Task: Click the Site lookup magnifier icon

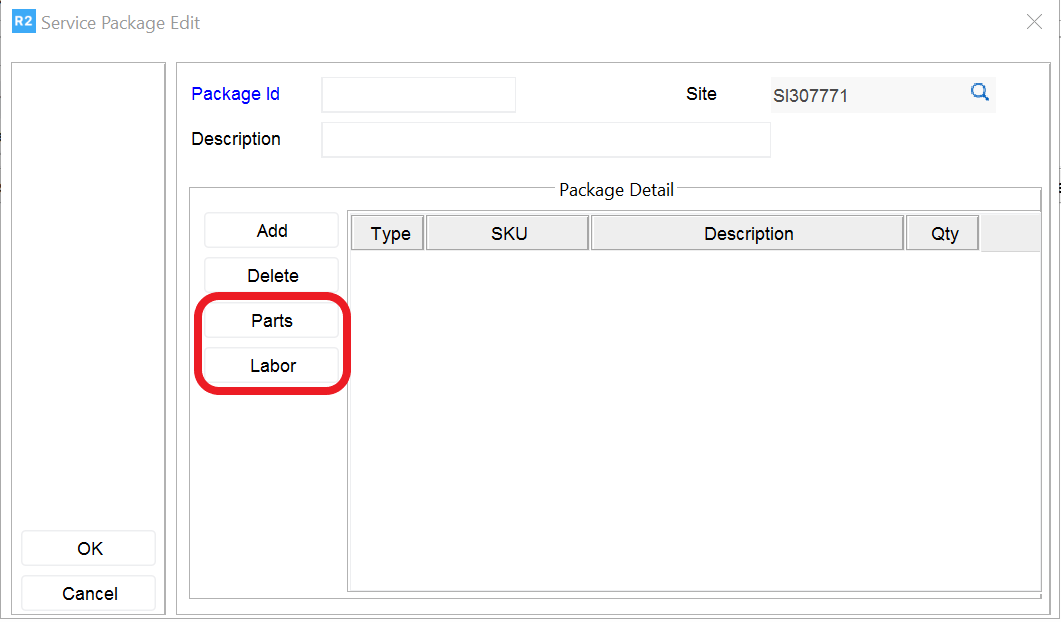Action: pos(979,93)
